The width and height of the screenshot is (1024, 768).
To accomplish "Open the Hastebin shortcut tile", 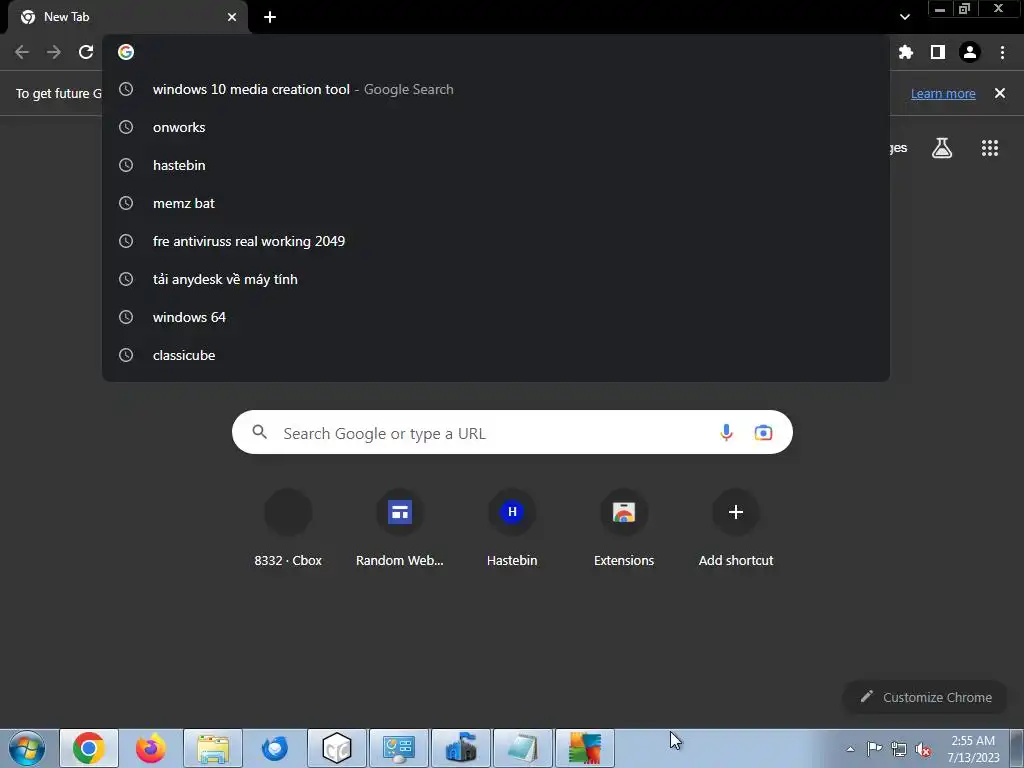I will [512, 530].
